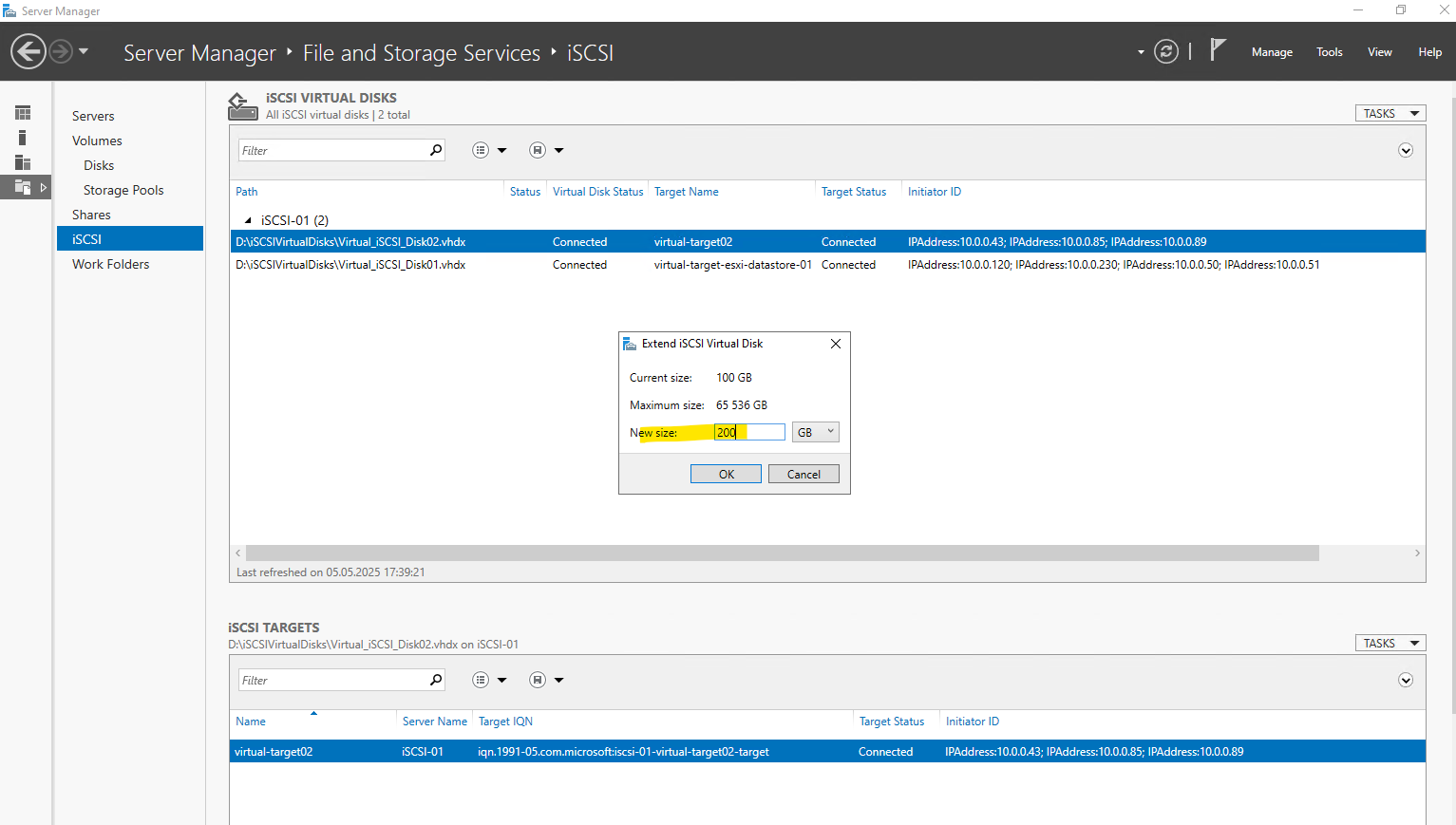Open list view options in virtual disks toolbar

pos(481,150)
